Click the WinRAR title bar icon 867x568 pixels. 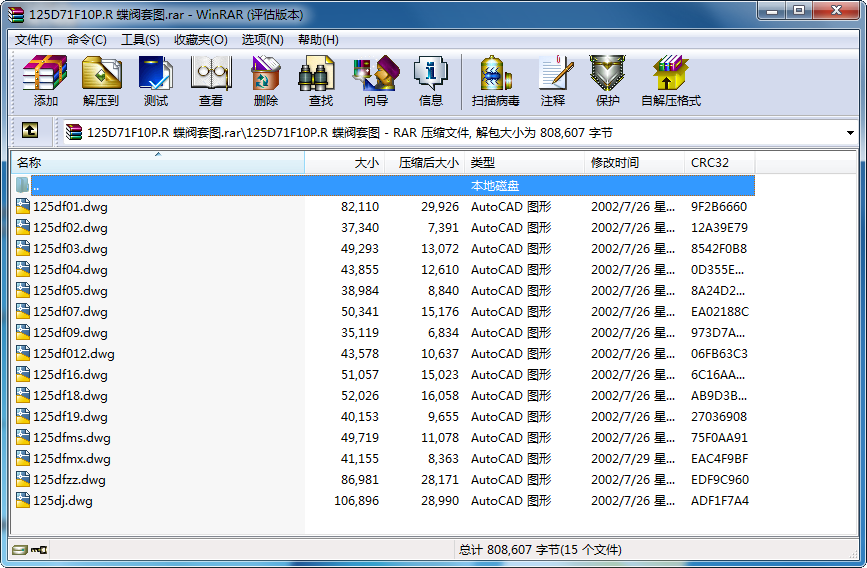coord(16,14)
